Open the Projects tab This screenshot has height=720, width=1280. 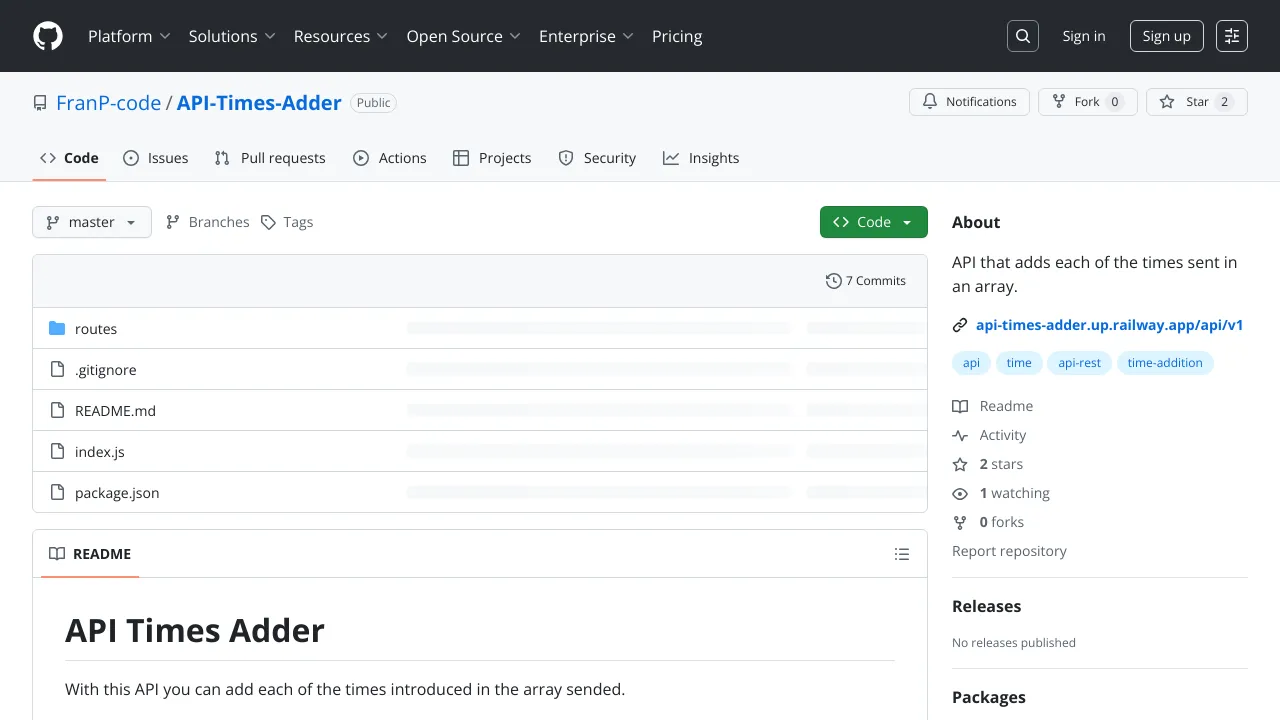pyautogui.click(x=492, y=158)
